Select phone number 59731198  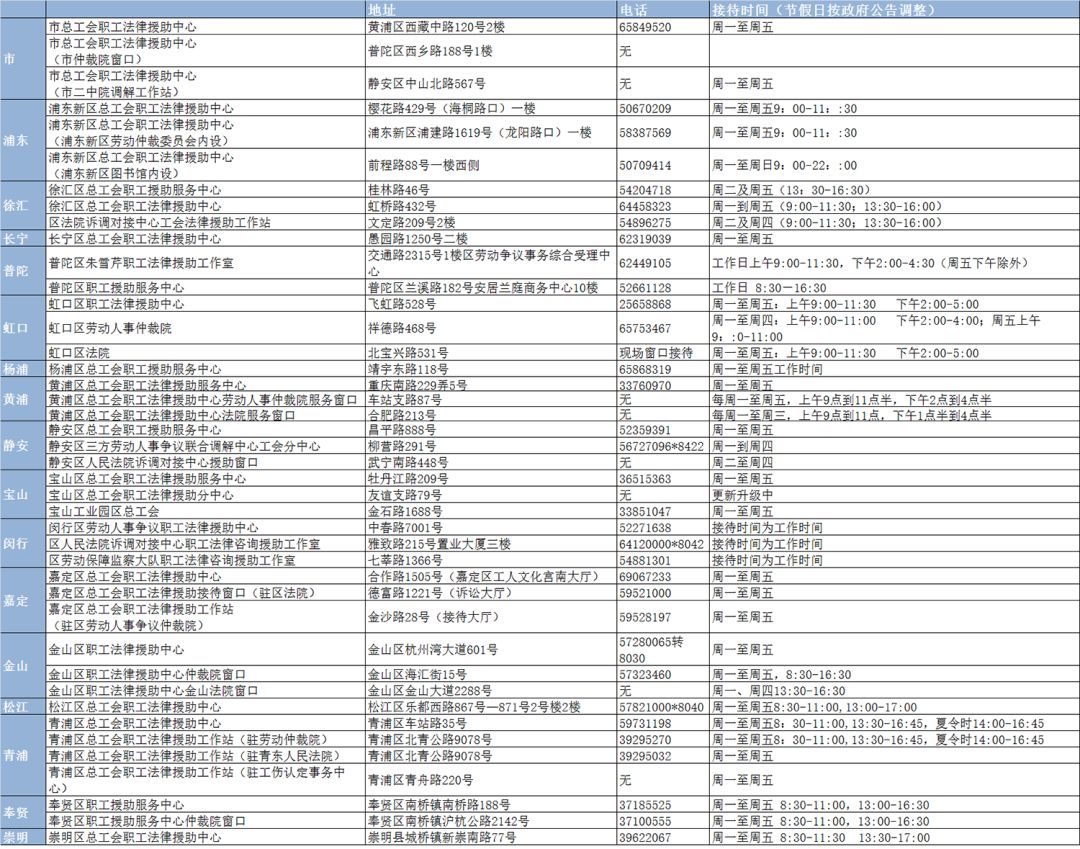point(645,724)
